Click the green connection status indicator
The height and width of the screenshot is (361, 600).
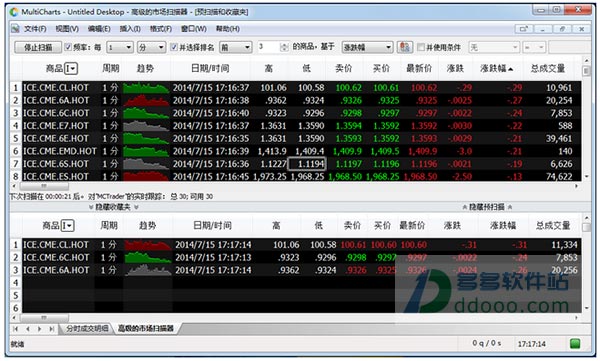(575, 343)
